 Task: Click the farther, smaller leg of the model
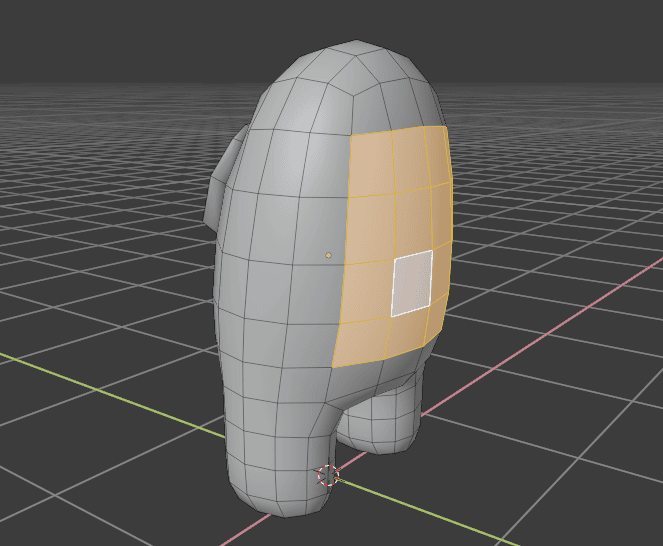click(381, 417)
